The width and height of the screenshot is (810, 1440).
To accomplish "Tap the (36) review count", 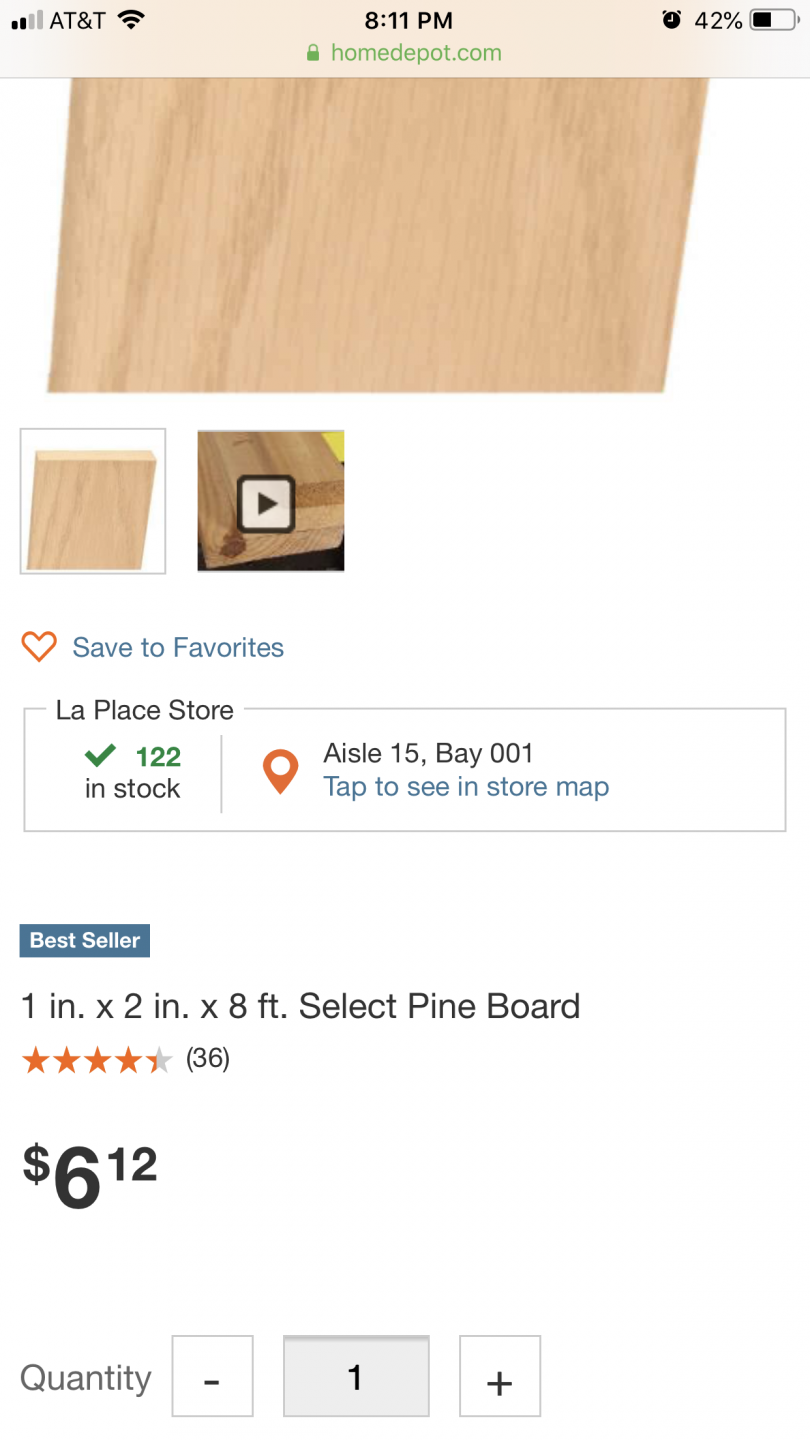I will [208, 1059].
